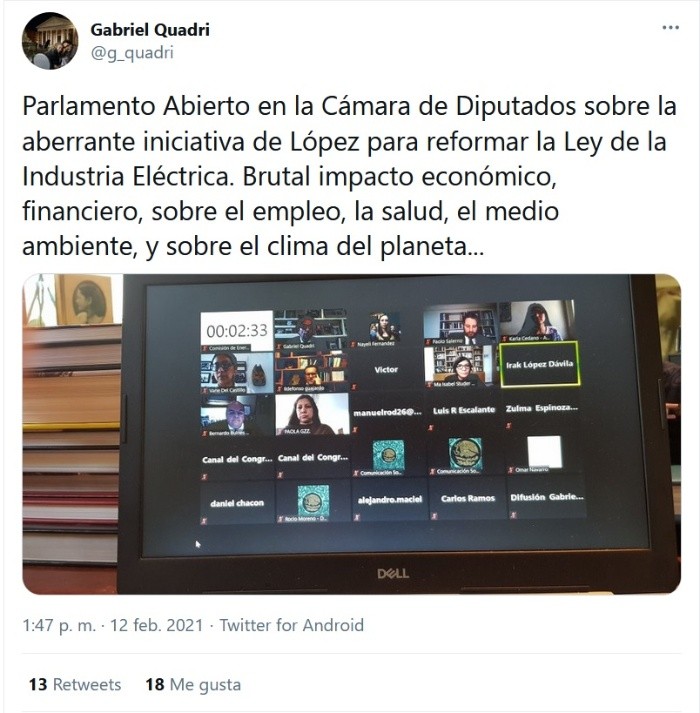The width and height of the screenshot is (700, 713).
Task: Open the 1:47 p. m. 12 feb. 2021 timestamp
Action: [113, 625]
